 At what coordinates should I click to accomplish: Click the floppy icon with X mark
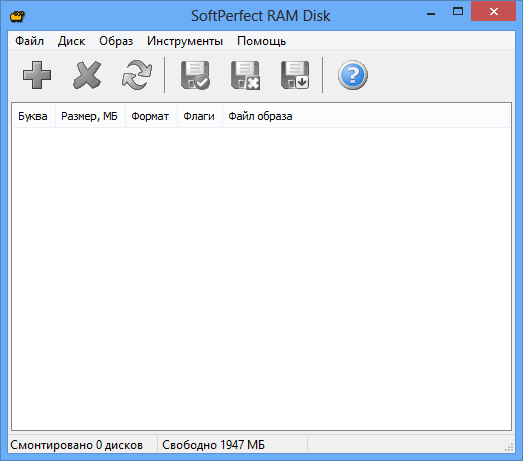(x=245, y=75)
